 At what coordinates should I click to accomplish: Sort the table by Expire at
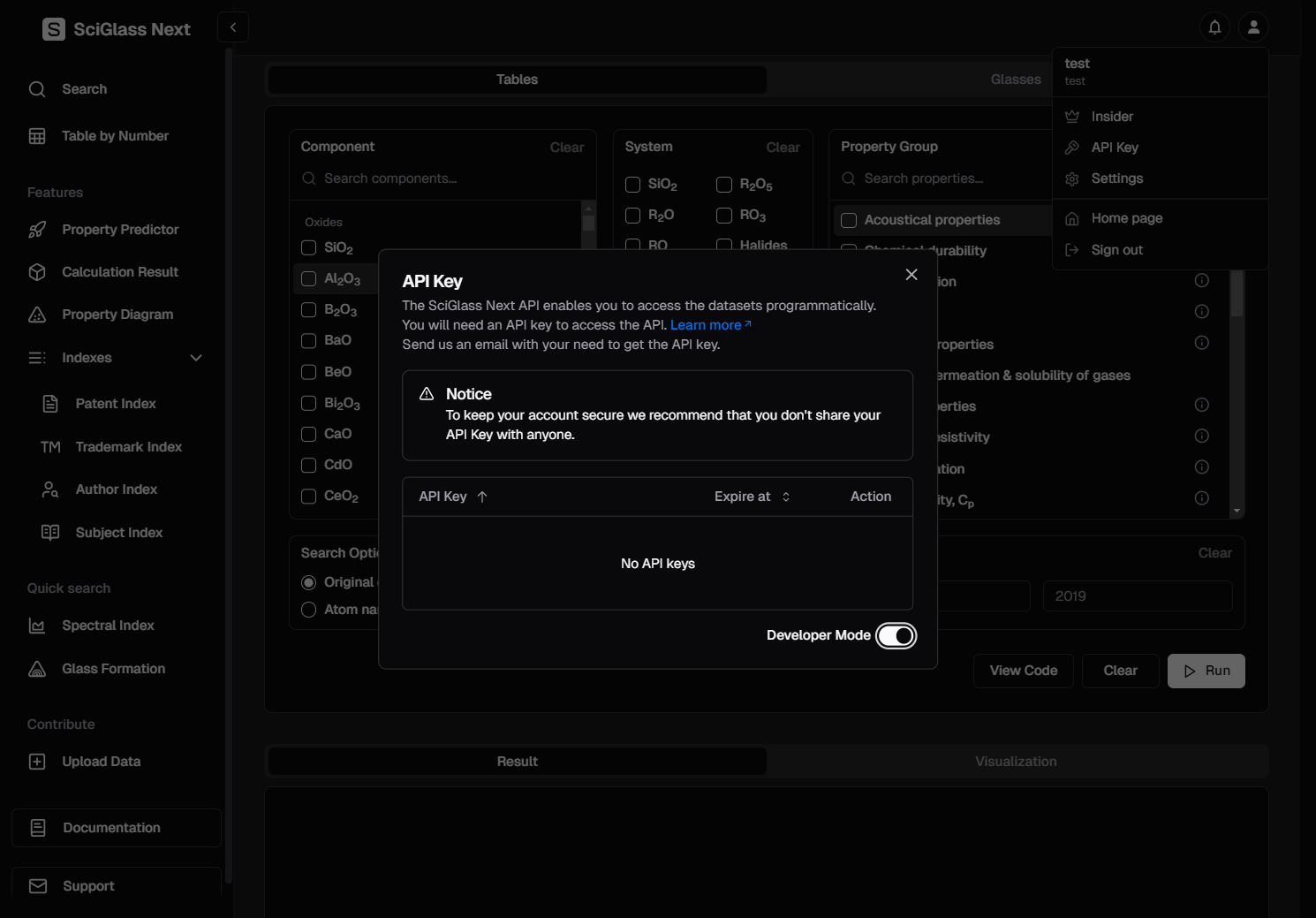(752, 497)
